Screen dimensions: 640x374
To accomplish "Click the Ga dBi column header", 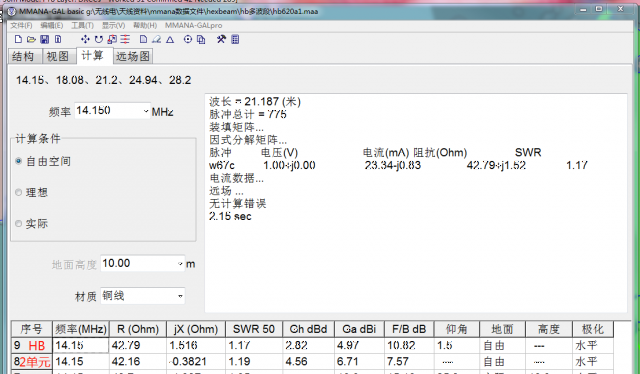I will (359, 329).
